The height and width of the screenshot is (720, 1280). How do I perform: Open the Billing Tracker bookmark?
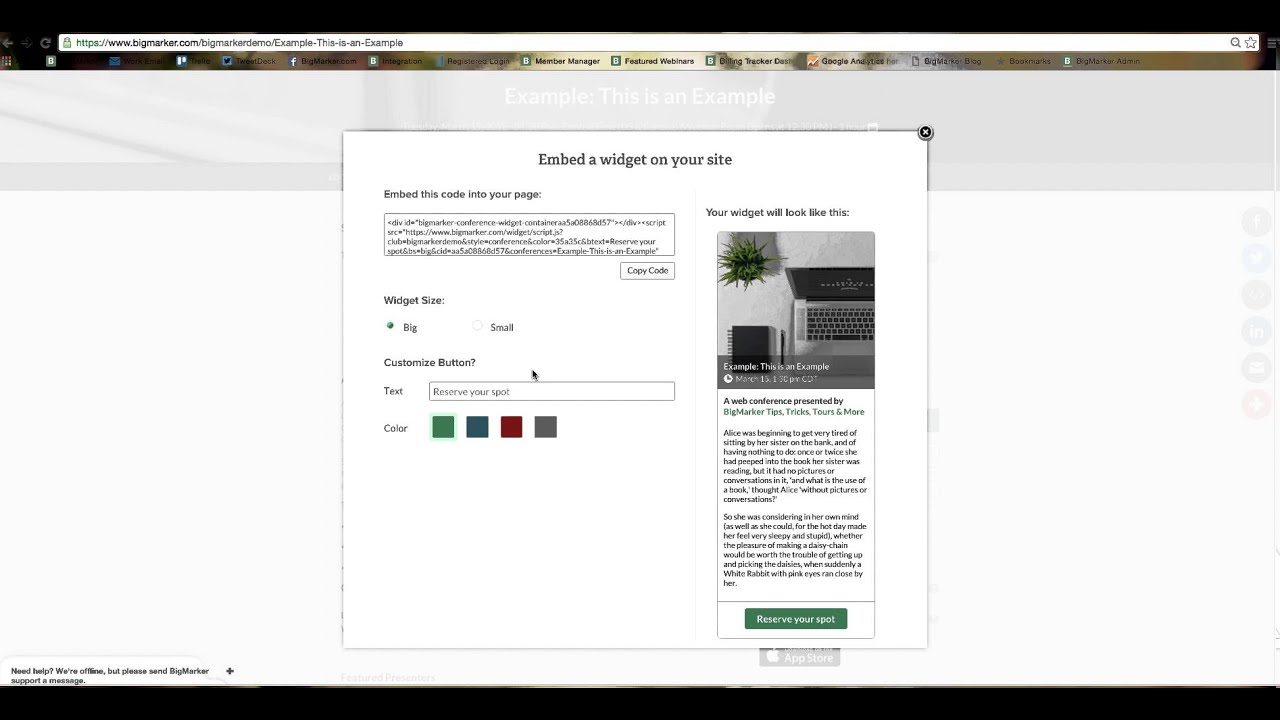point(750,61)
